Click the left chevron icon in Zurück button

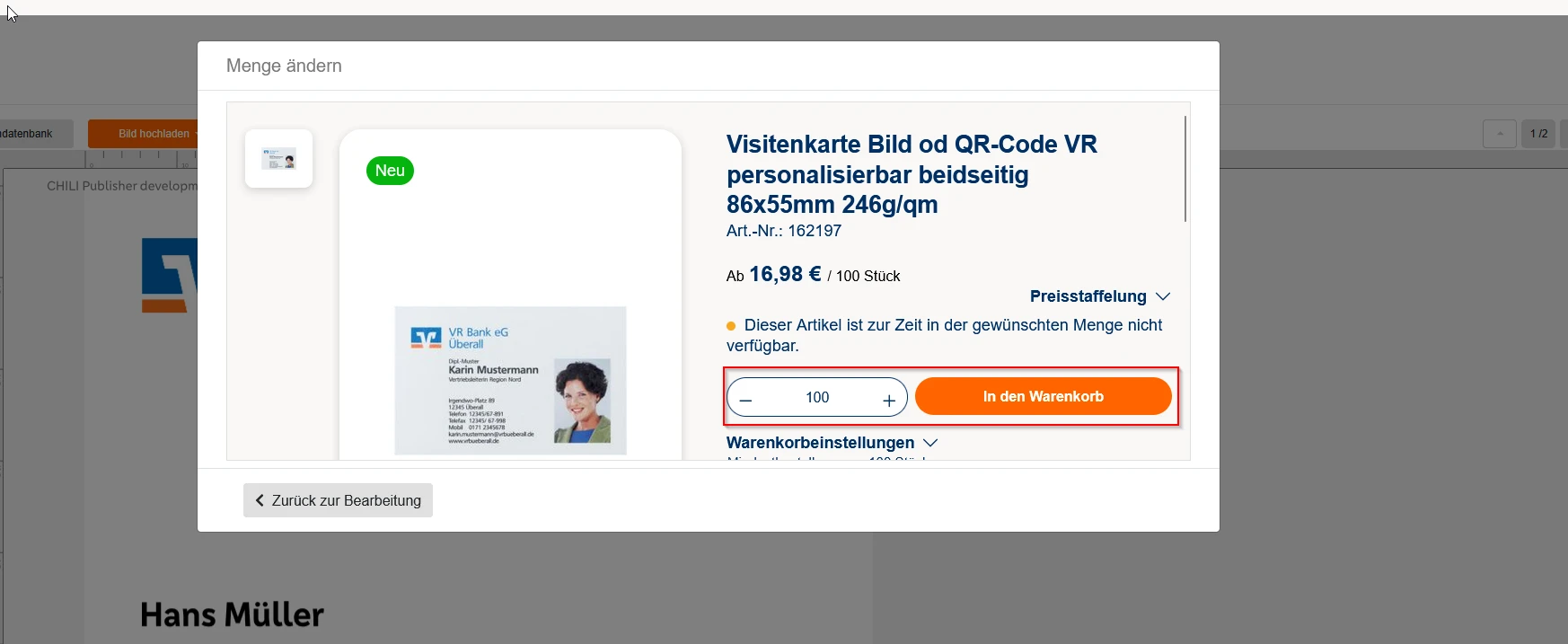pos(260,500)
